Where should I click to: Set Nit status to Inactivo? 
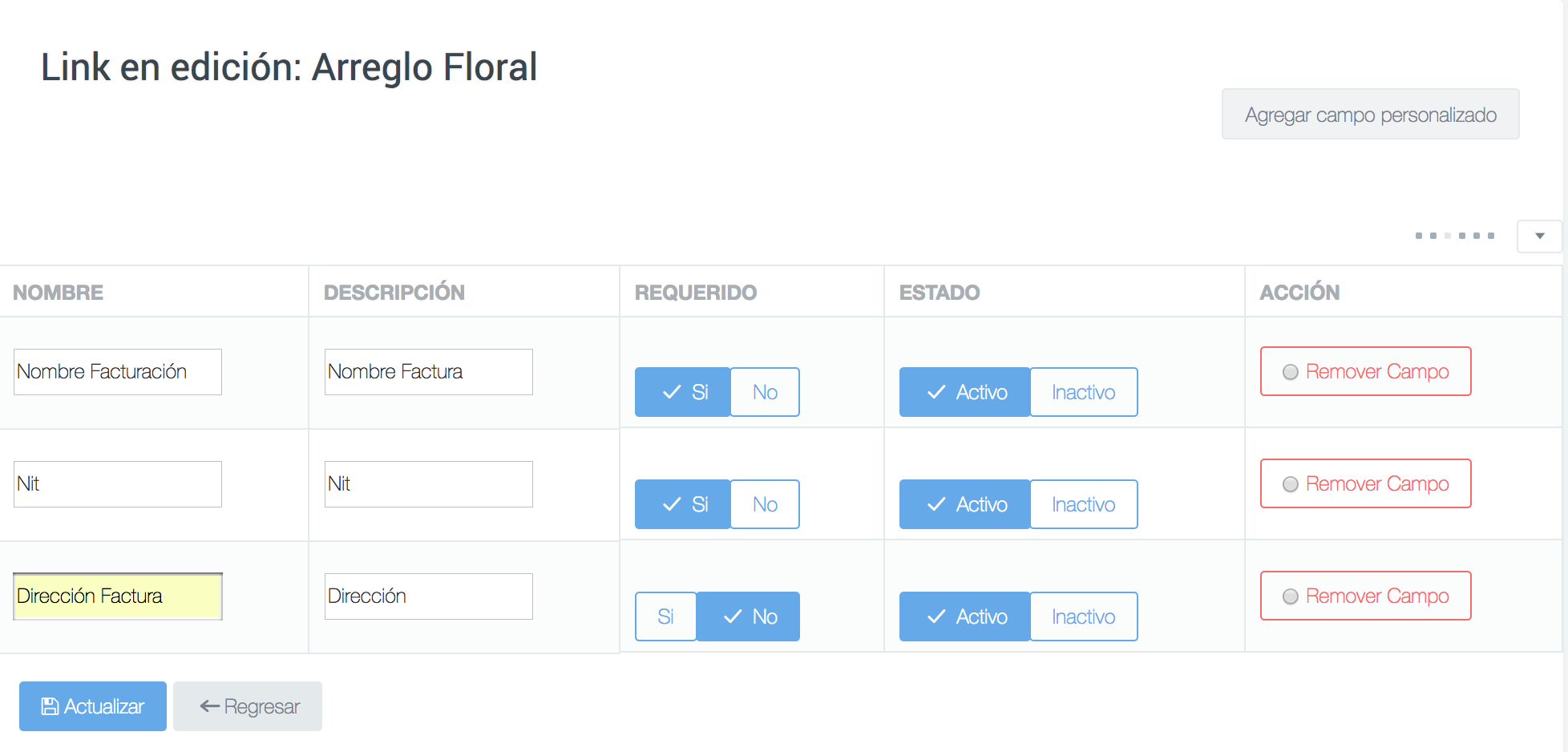1083,504
